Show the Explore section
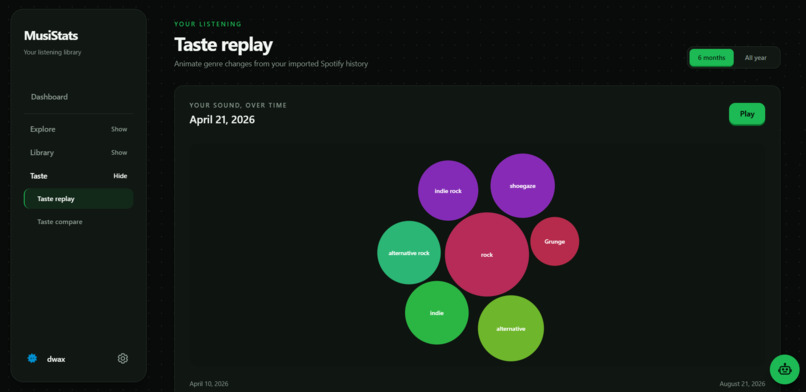 click(x=119, y=129)
